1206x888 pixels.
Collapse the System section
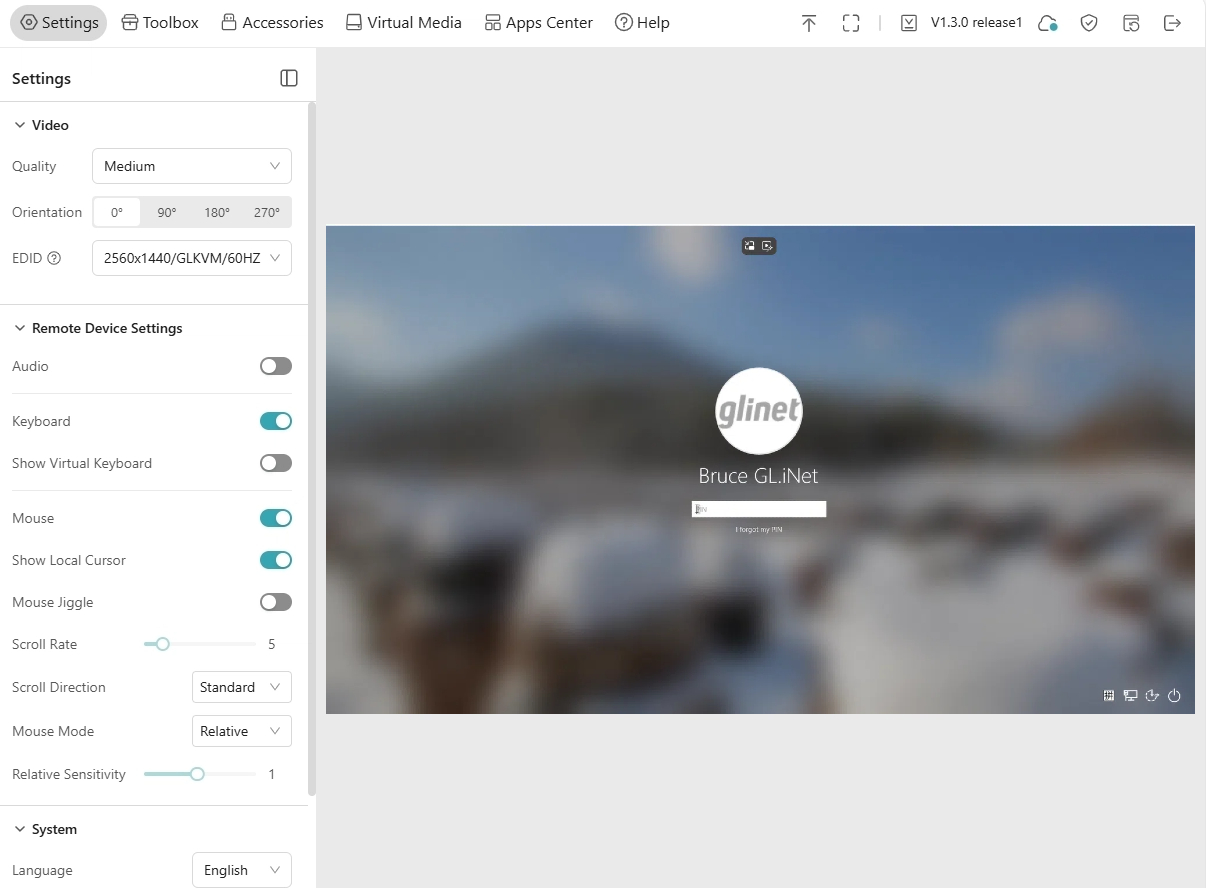click(45, 829)
